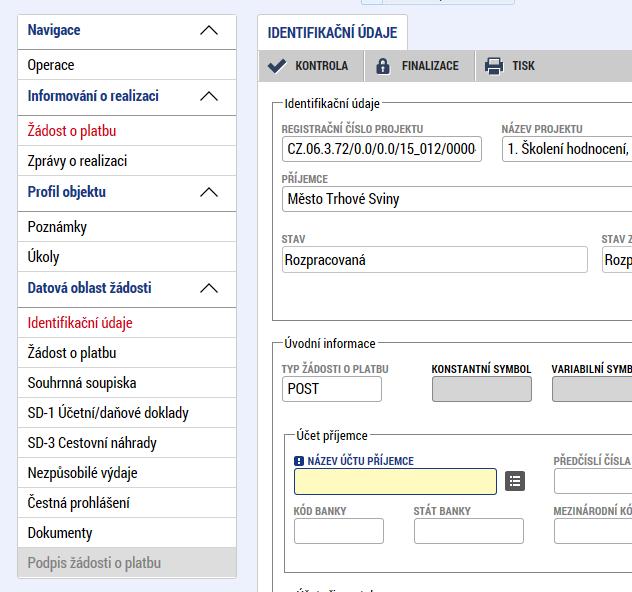Image resolution: width=632 pixels, height=592 pixels.
Task: Open Operace in navigation
Action: [x=127, y=65]
